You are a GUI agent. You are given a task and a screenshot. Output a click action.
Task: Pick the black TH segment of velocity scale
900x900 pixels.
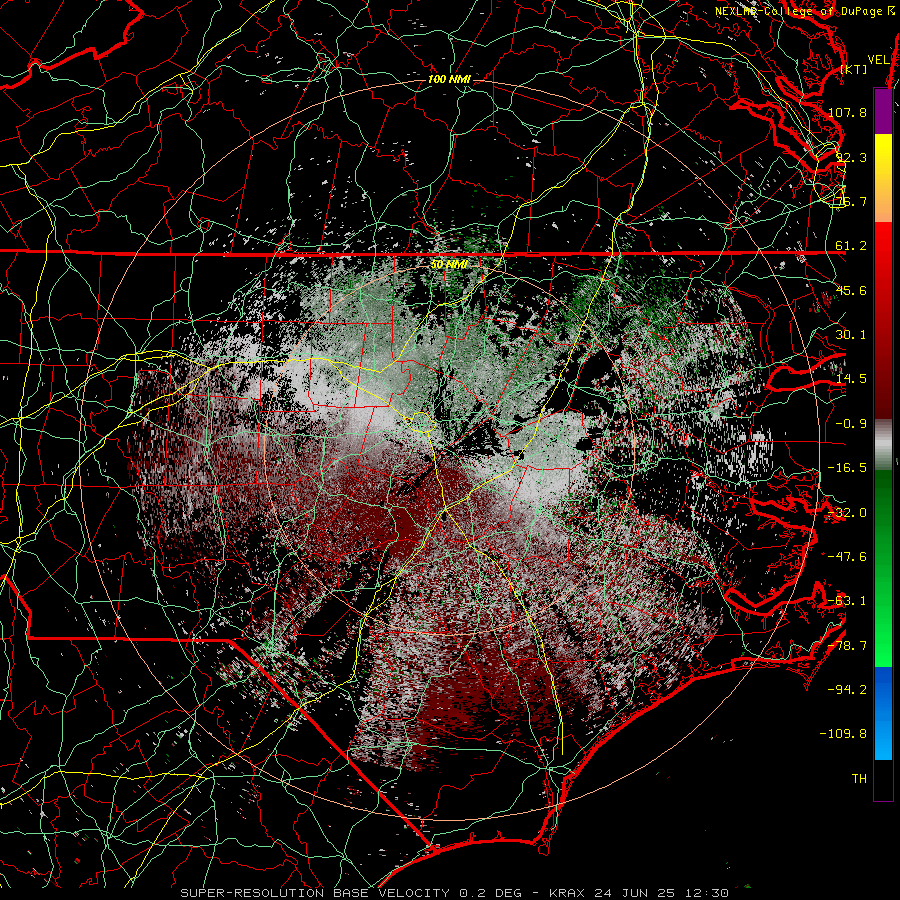tap(883, 779)
